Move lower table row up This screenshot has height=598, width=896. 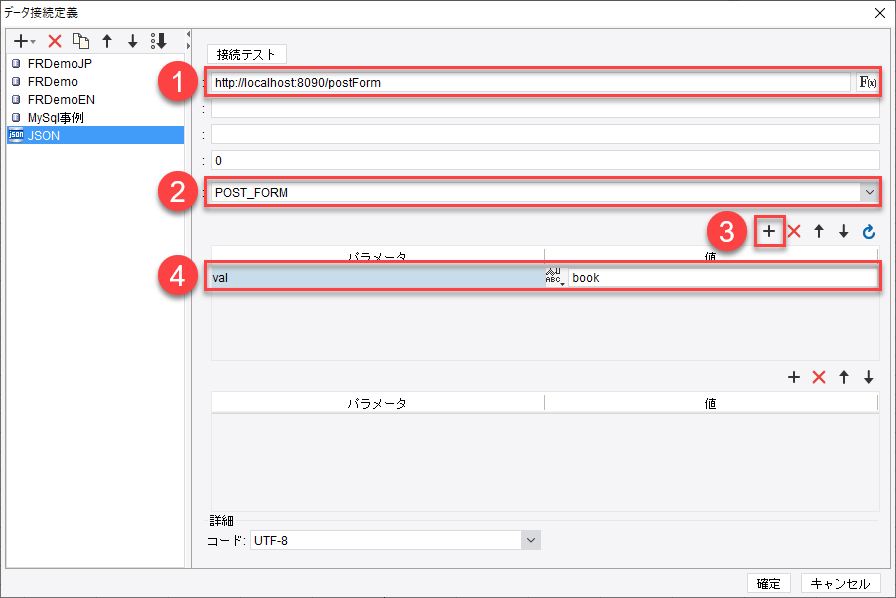click(x=844, y=377)
